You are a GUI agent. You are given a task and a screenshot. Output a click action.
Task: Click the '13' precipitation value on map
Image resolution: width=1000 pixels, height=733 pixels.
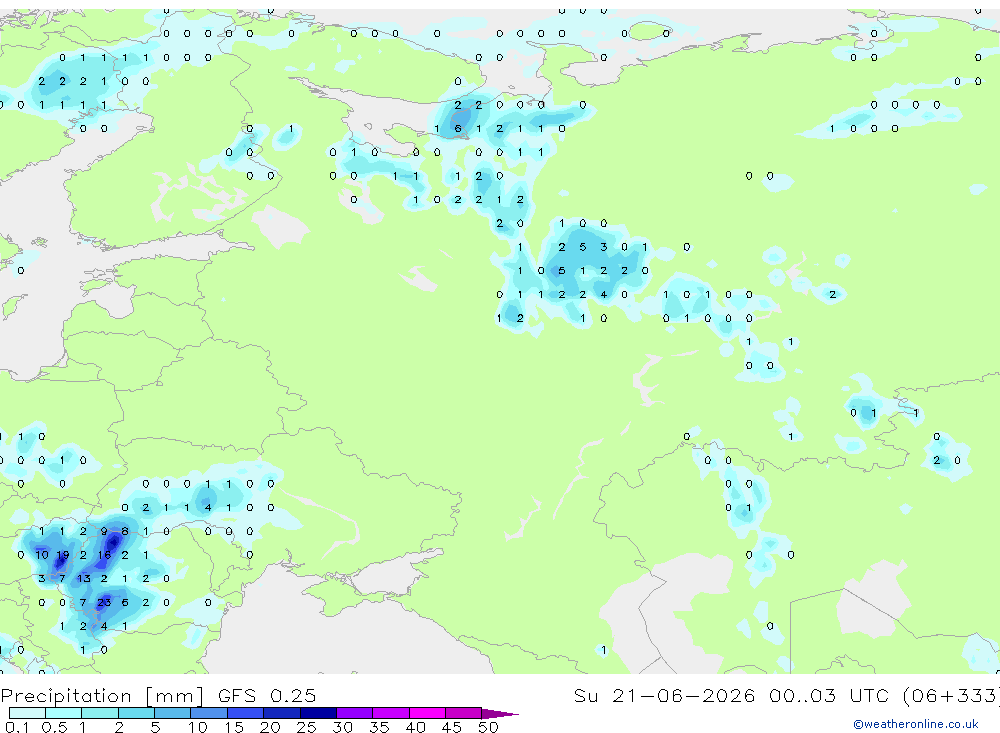click(x=84, y=579)
